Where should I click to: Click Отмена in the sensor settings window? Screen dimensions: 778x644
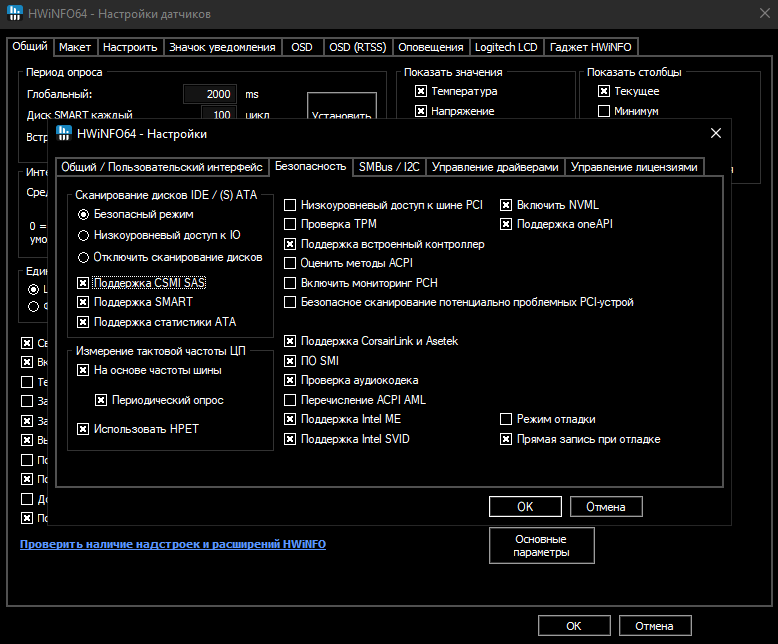tap(655, 626)
